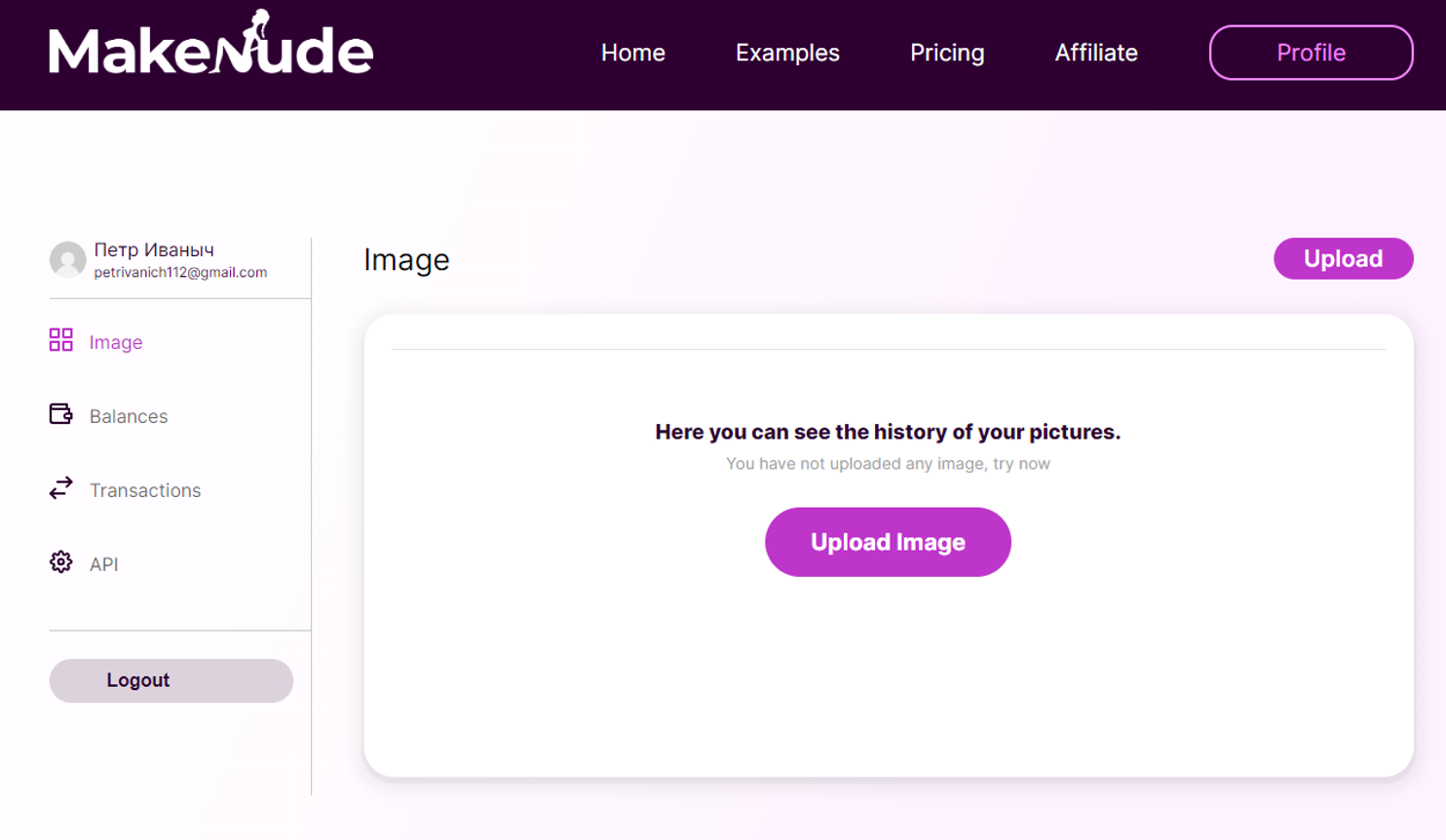Open the API sidebar section
Viewport: 1446px width, 840px height.
coord(104,564)
